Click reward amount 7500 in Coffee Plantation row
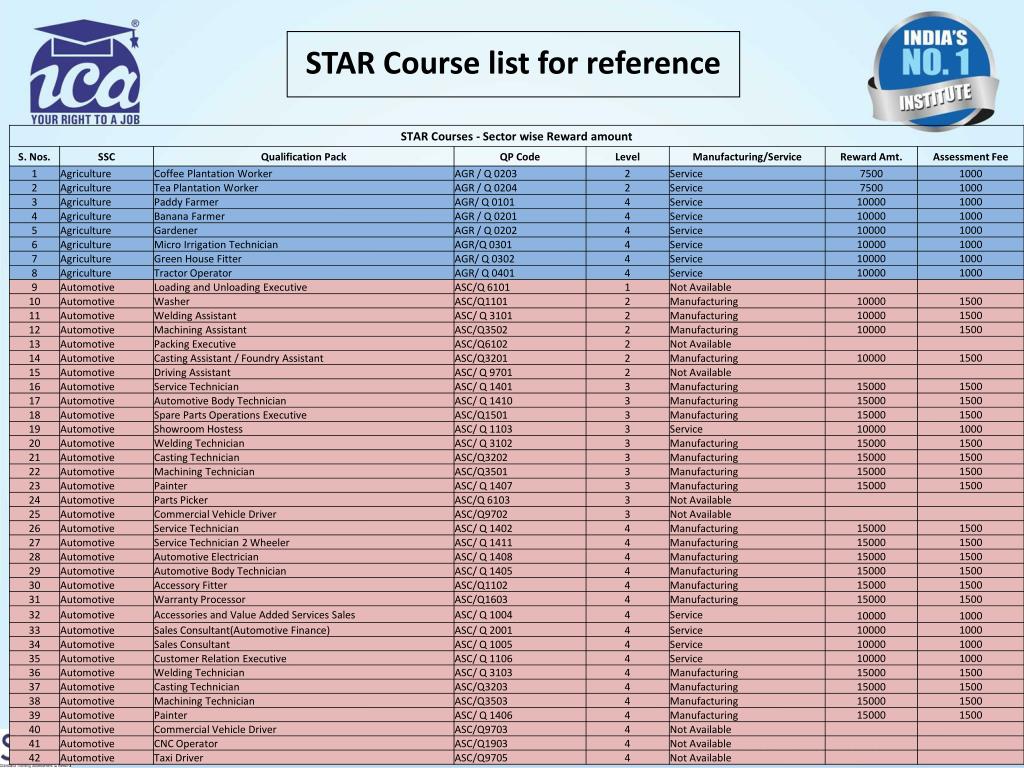Viewport: 1024px width, 768px height. [x=871, y=174]
